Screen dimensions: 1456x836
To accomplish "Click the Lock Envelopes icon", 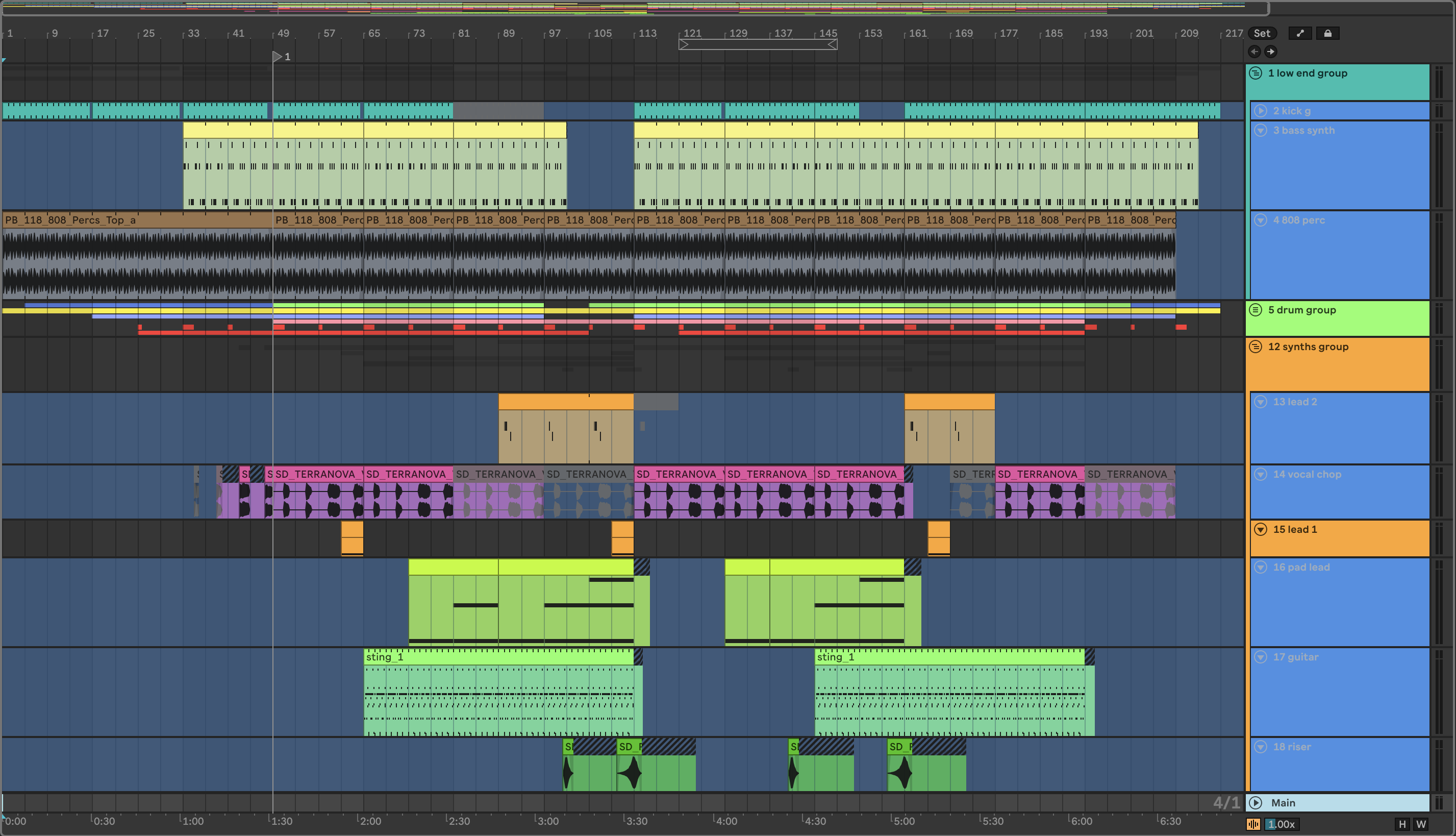I will point(1327,33).
